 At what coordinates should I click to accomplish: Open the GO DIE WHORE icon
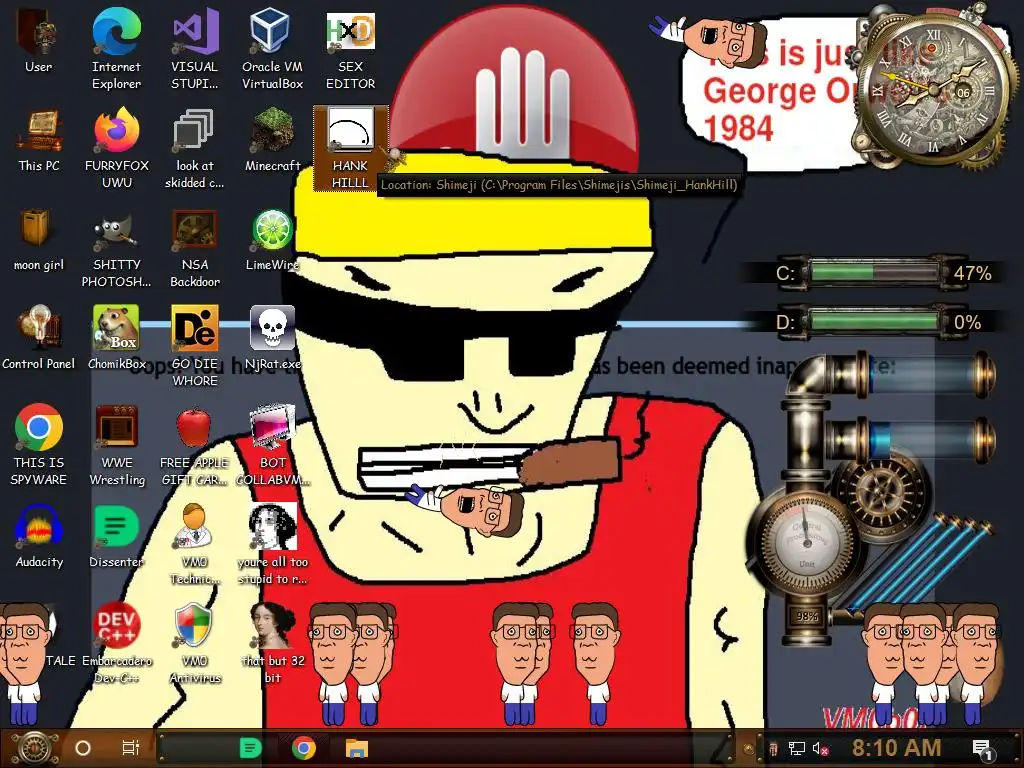pos(195,346)
